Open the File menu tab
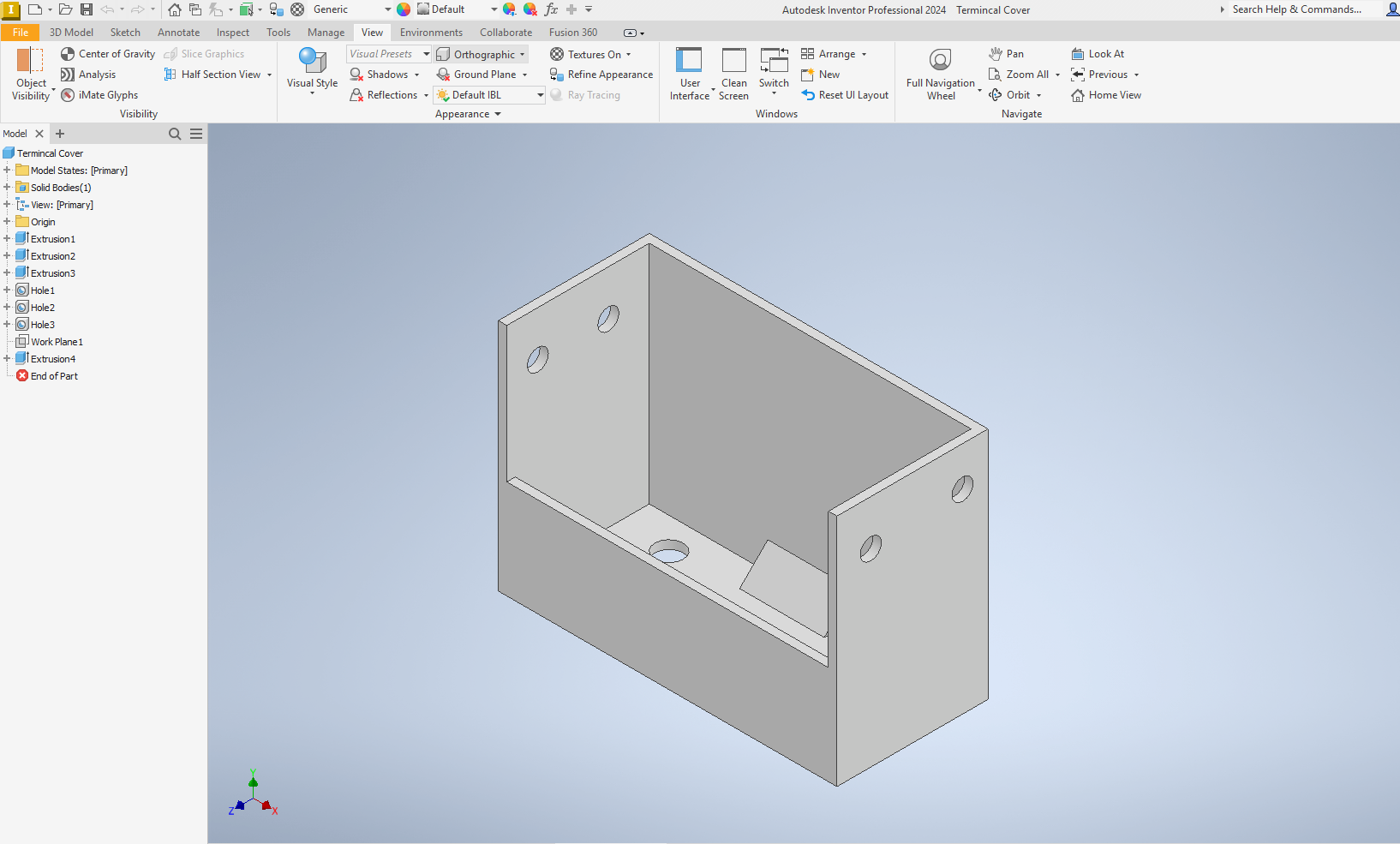Viewport: 1400px width, 844px height. [21, 33]
